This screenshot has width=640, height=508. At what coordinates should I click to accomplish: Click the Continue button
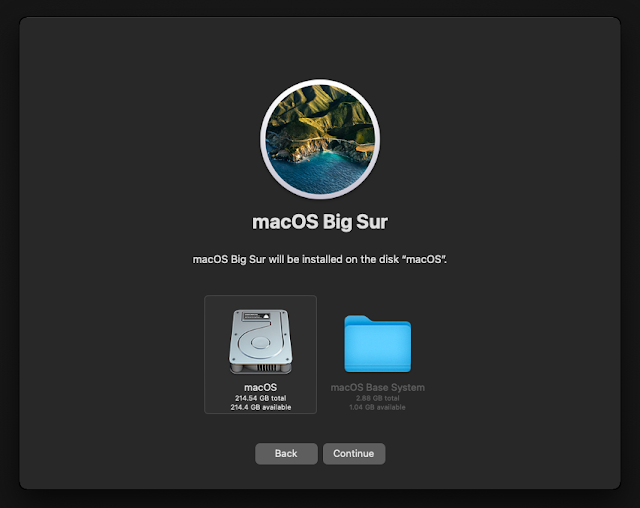pos(354,453)
